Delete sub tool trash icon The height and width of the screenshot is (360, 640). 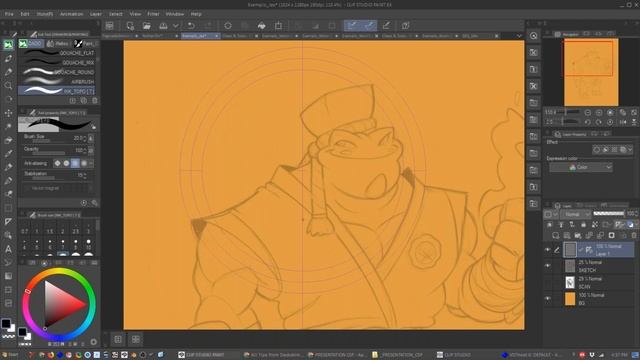tap(95, 100)
